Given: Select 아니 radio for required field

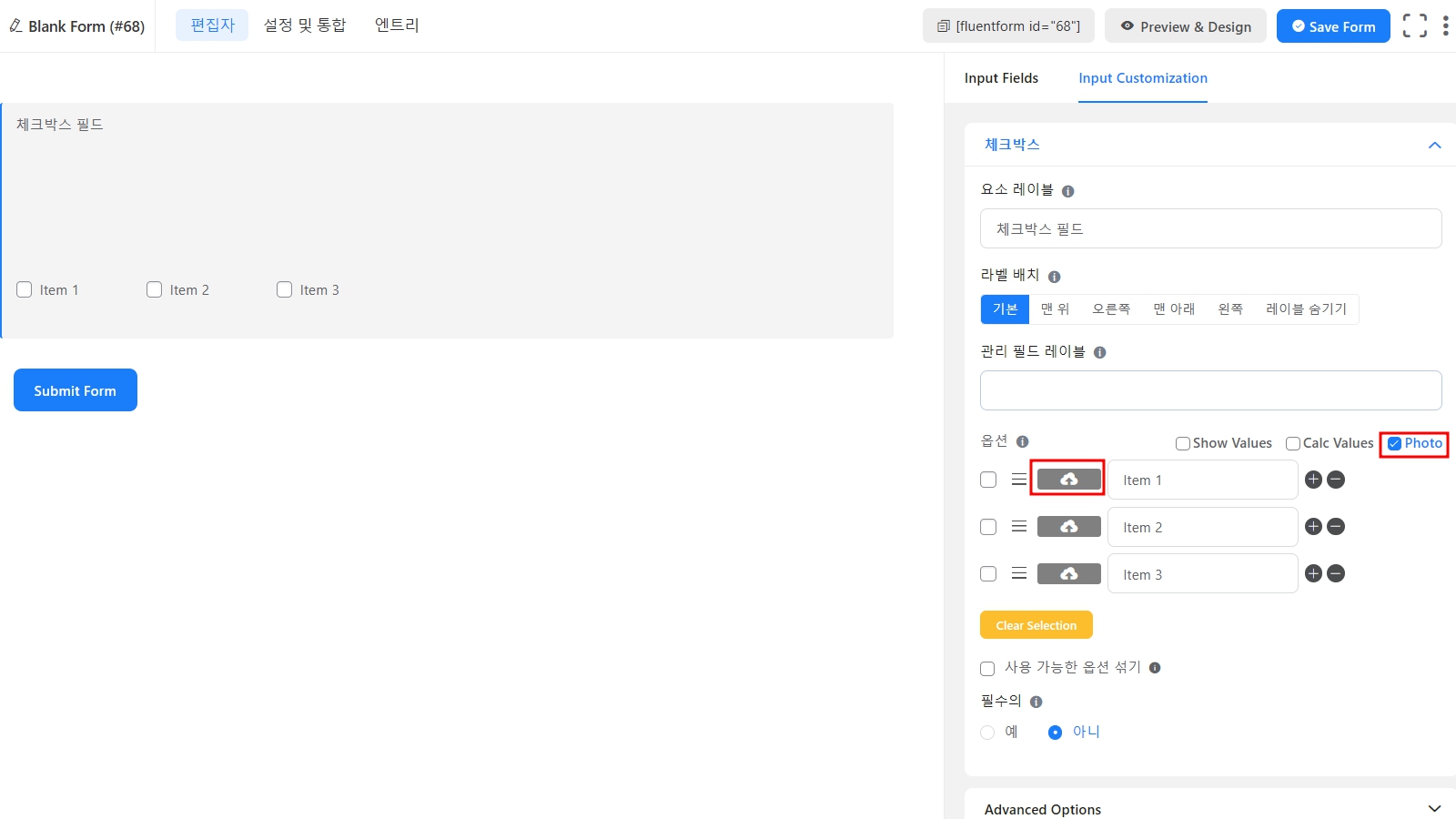Looking at the screenshot, I should point(1055,733).
